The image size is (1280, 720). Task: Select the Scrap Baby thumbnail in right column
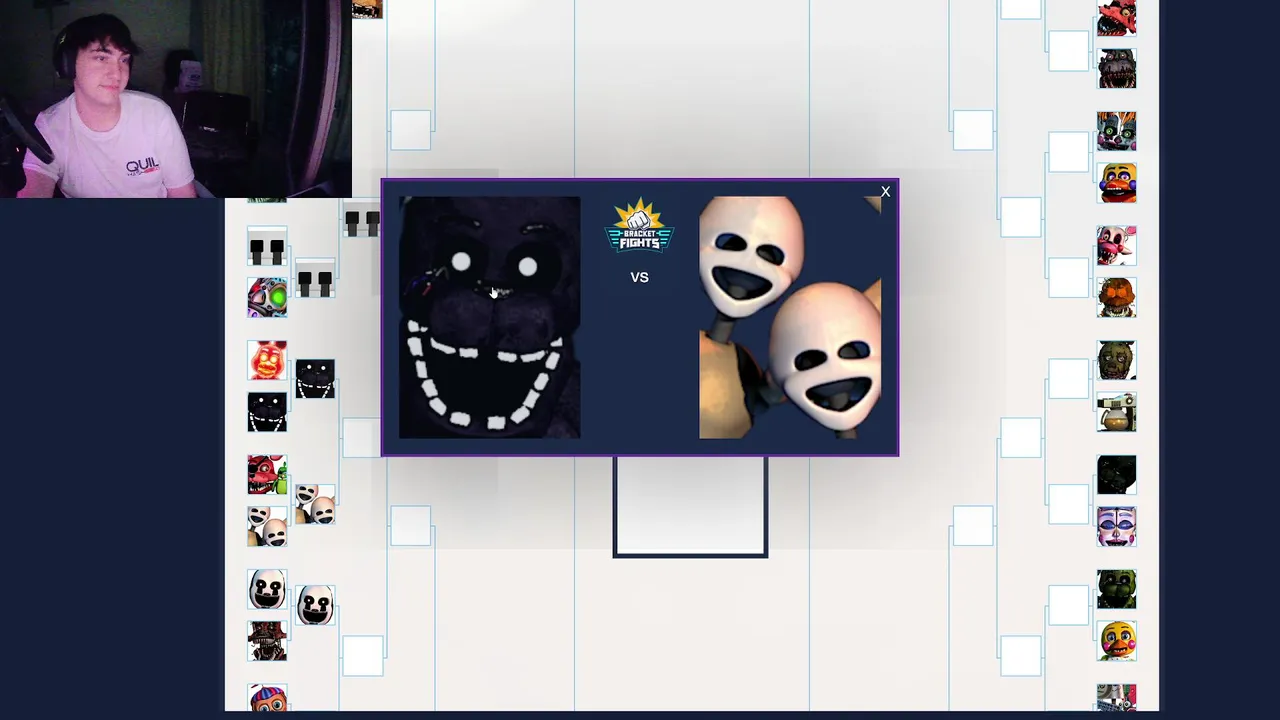tap(1116, 132)
